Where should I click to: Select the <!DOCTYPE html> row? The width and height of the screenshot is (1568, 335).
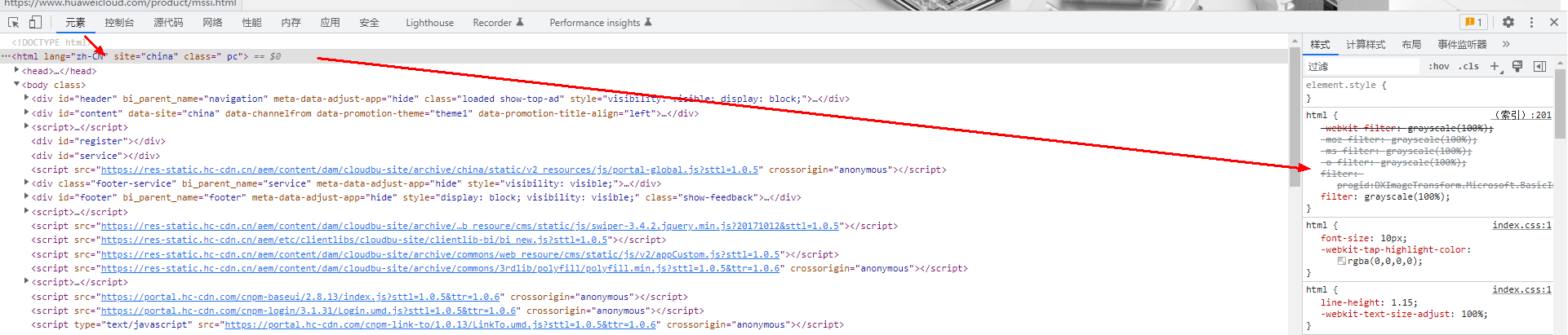click(x=645, y=42)
